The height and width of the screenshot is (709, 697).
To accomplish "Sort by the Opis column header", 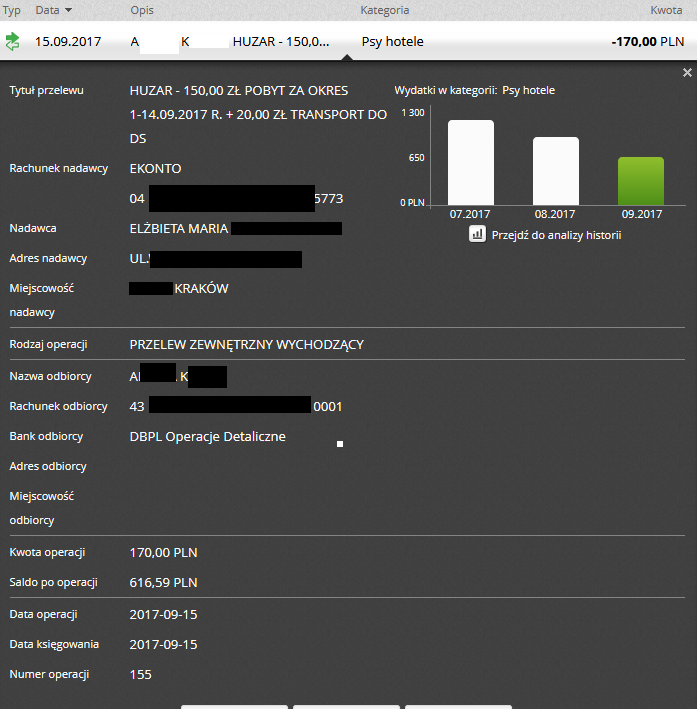I will [142, 10].
